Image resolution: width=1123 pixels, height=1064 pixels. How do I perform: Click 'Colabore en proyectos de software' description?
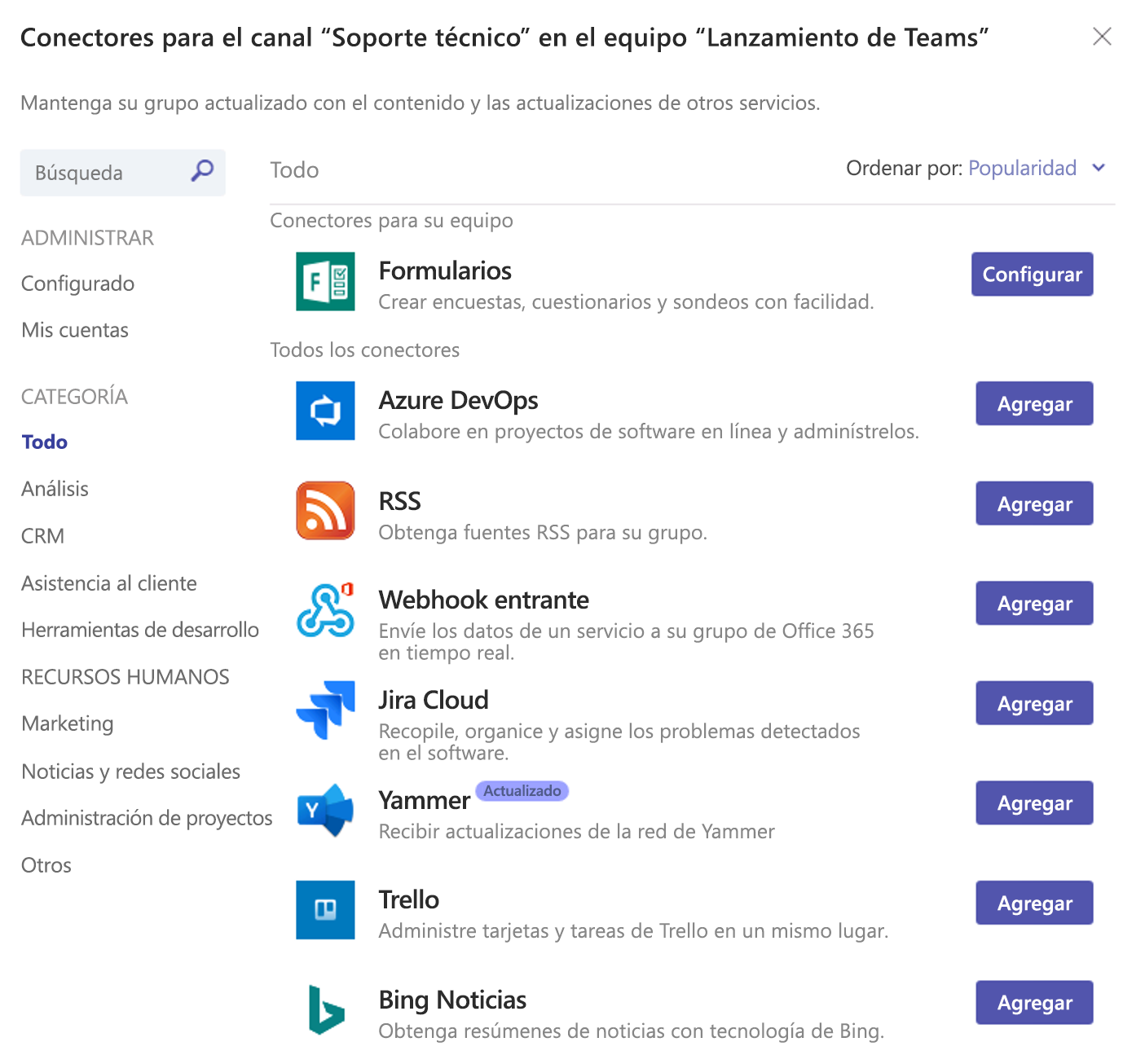[649, 432]
